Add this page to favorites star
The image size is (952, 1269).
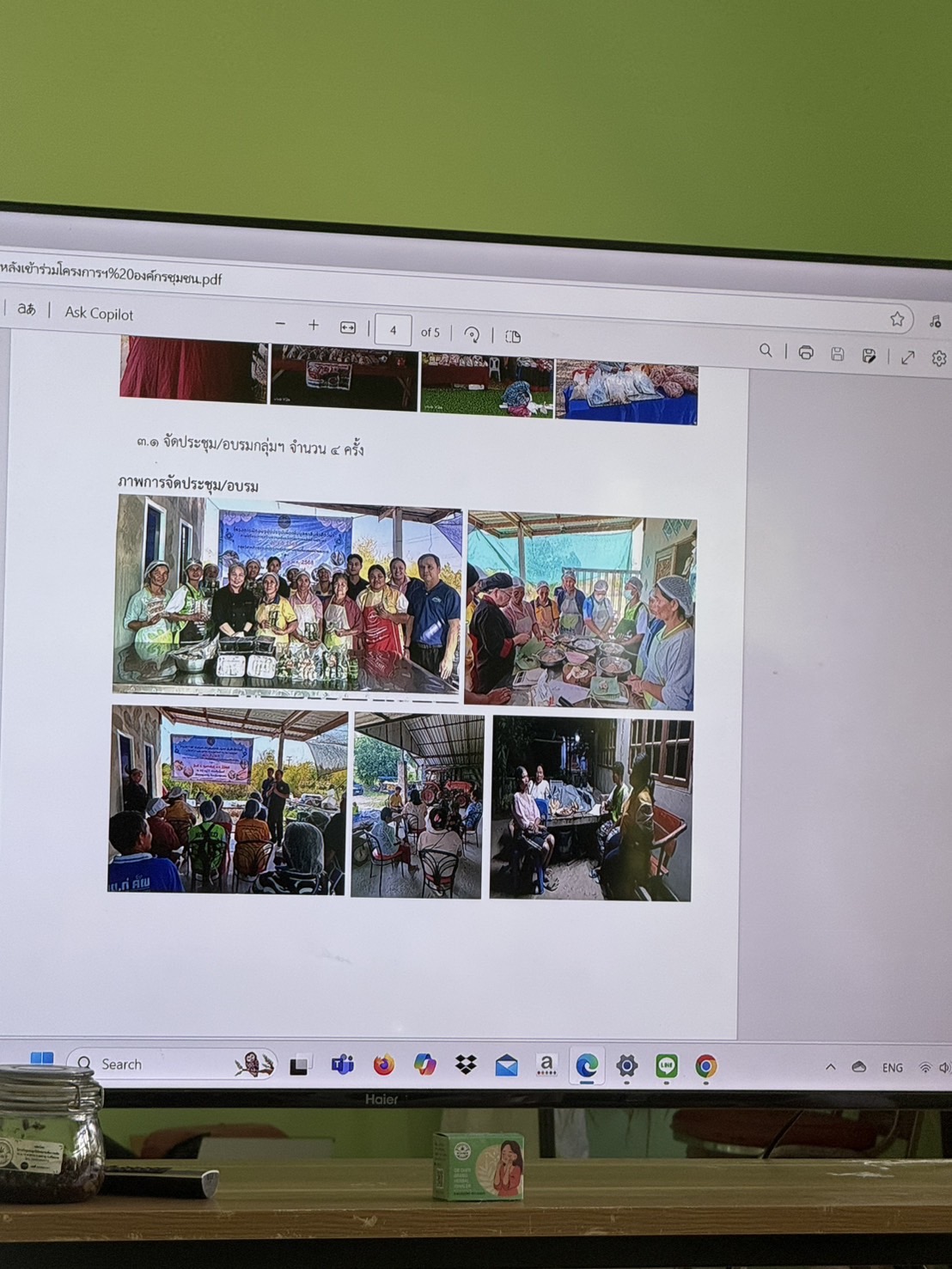[x=897, y=320]
